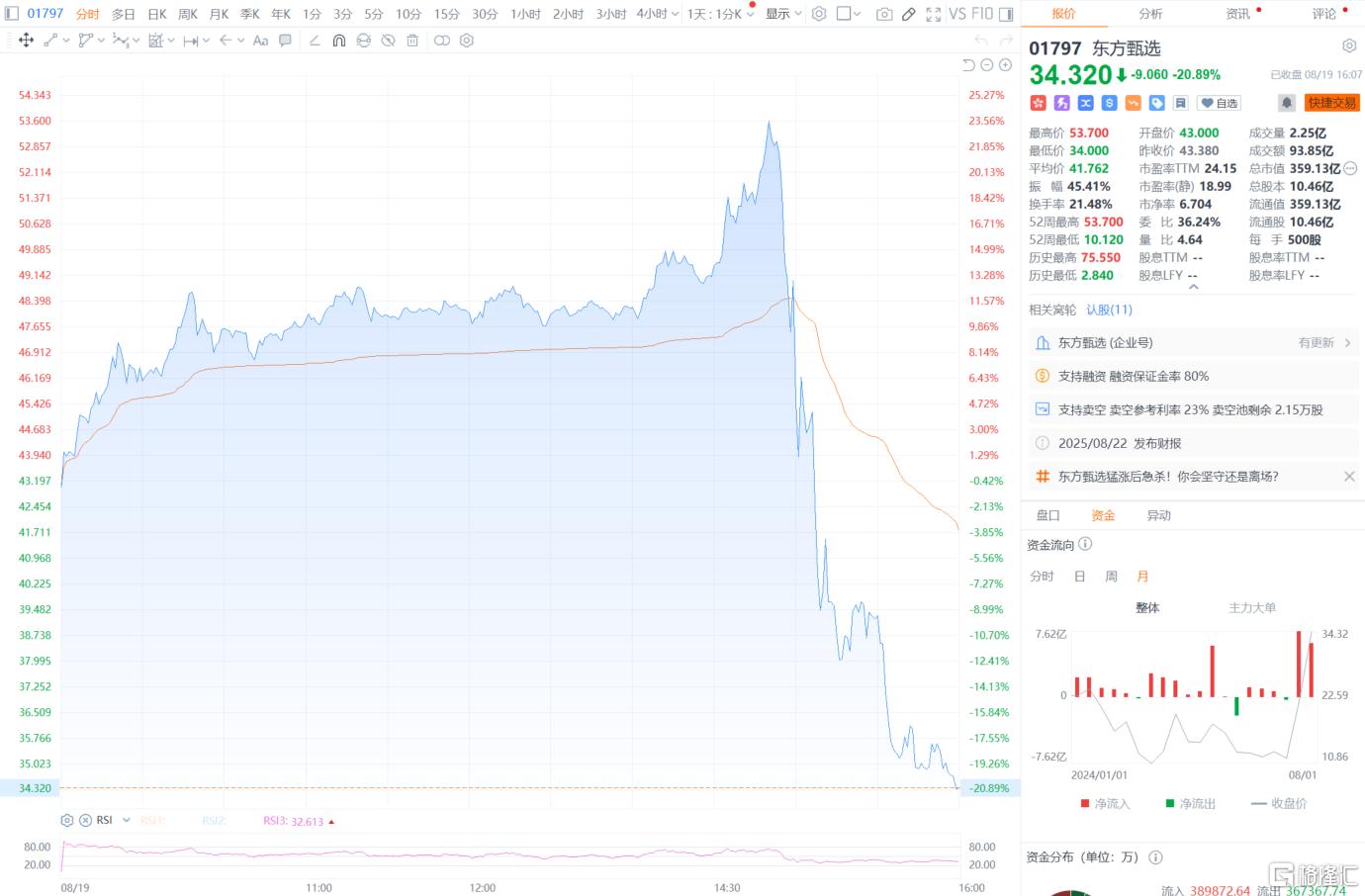
Task: Click the Hong Kong market flag icon
Action: 1038,103
